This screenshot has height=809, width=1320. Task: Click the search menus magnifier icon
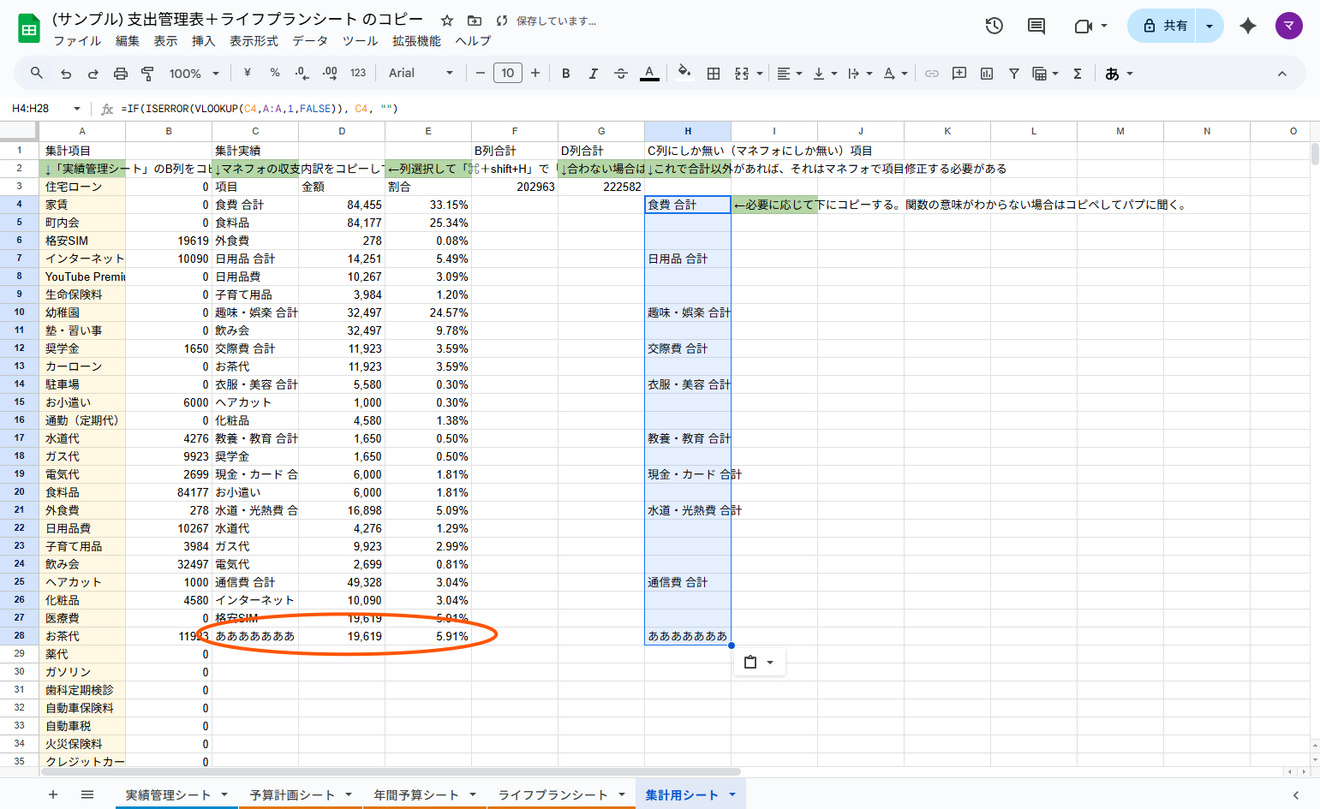pos(37,73)
